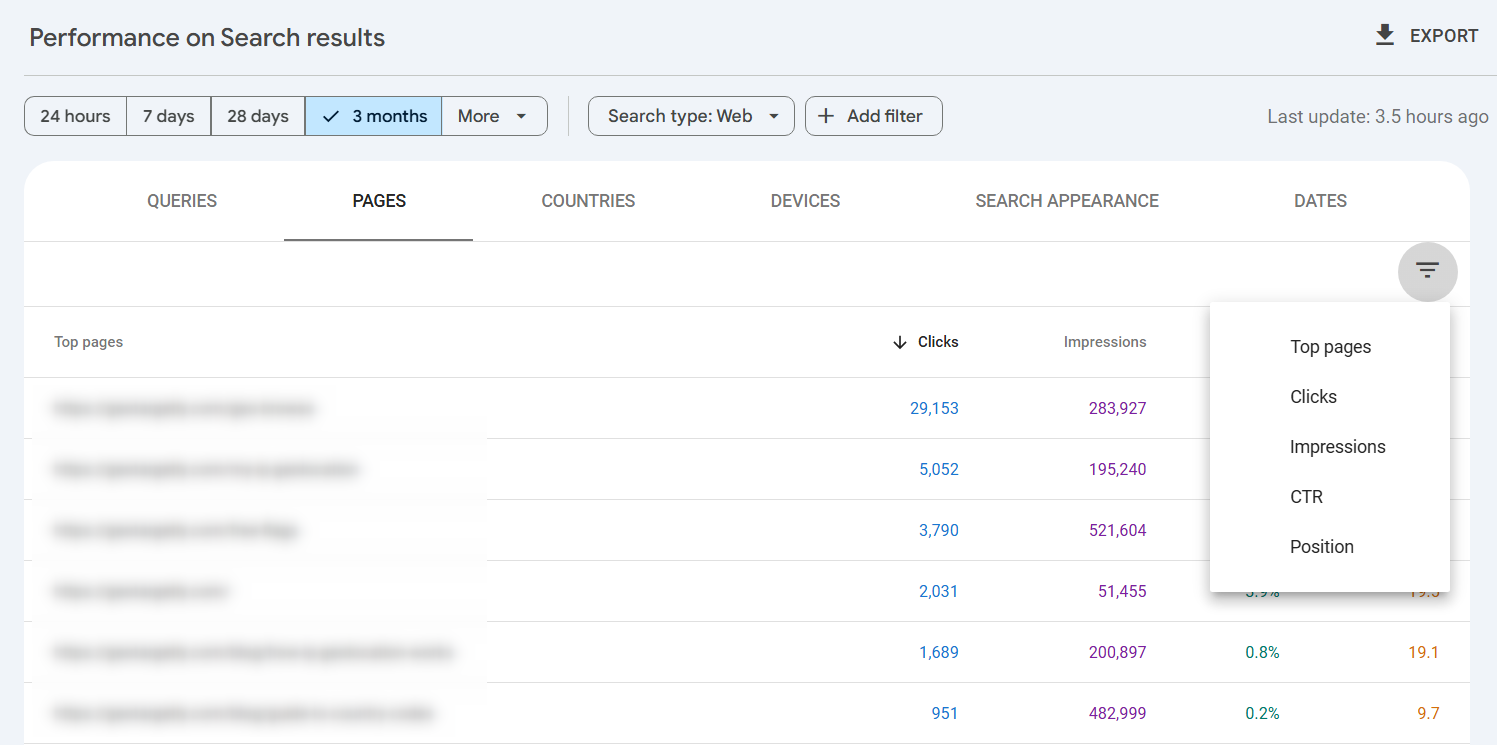
Task: Switch to the Pages tab
Action: click(x=379, y=201)
